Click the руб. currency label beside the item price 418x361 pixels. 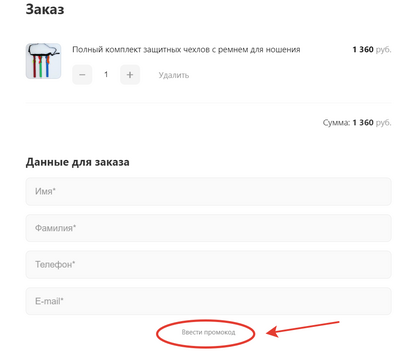pos(383,50)
